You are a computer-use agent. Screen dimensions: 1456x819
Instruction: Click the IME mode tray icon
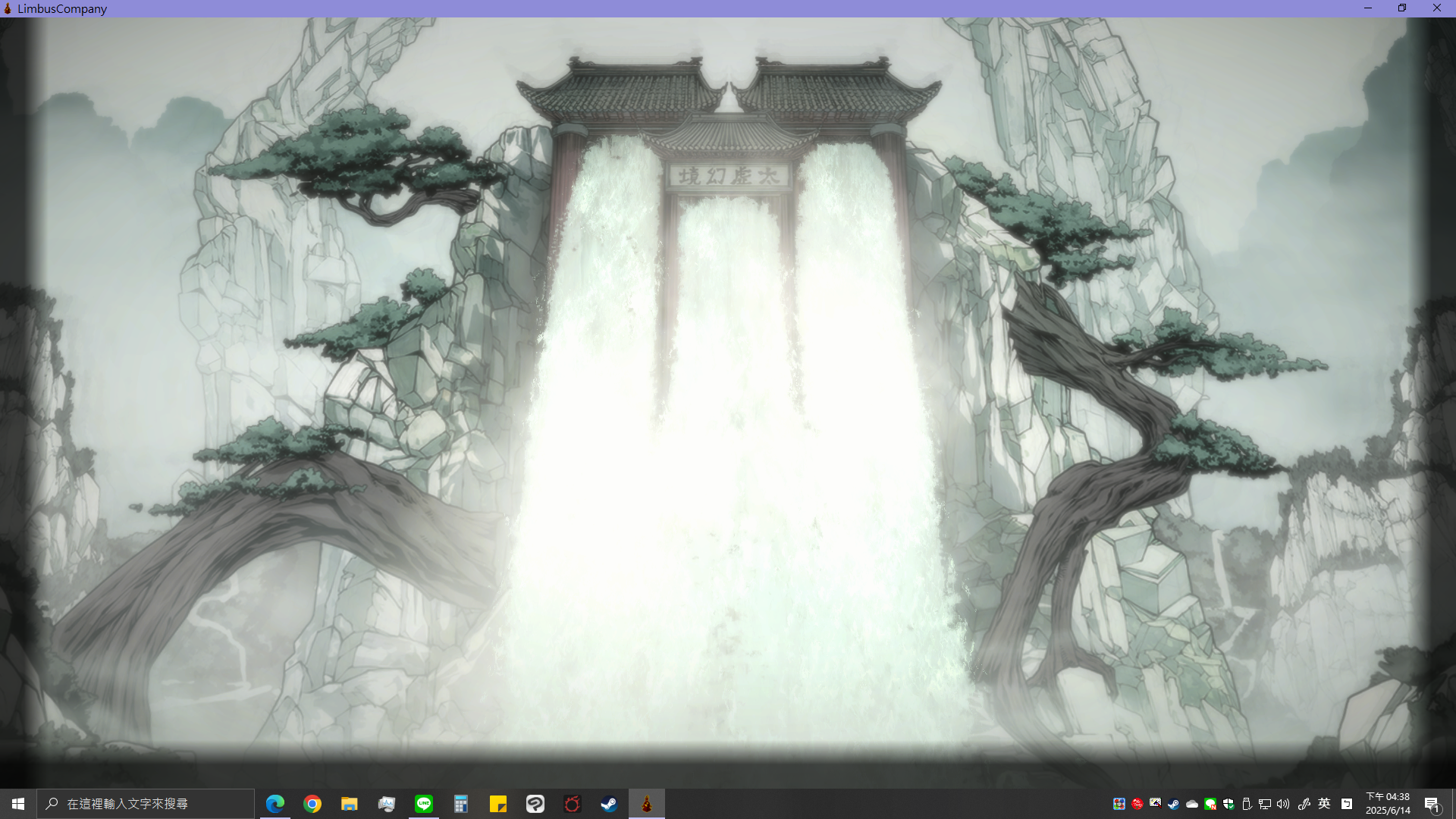click(1347, 804)
